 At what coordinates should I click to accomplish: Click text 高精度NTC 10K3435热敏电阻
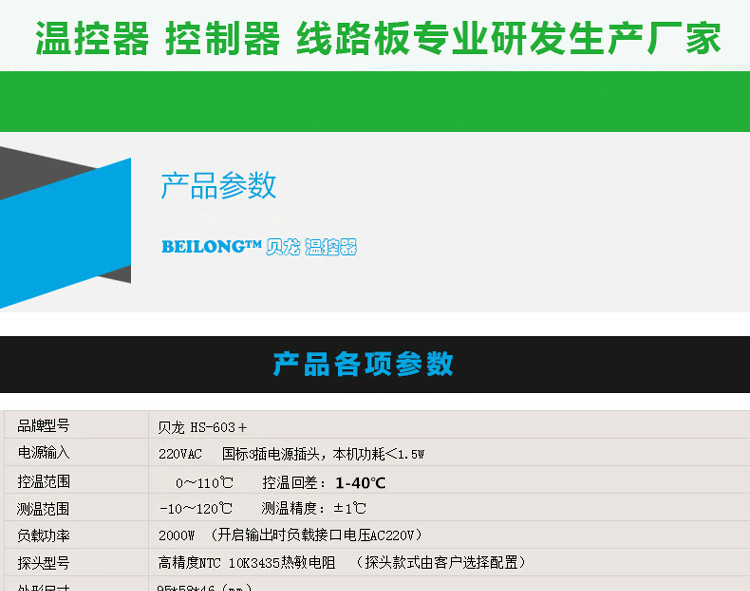[247, 562]
